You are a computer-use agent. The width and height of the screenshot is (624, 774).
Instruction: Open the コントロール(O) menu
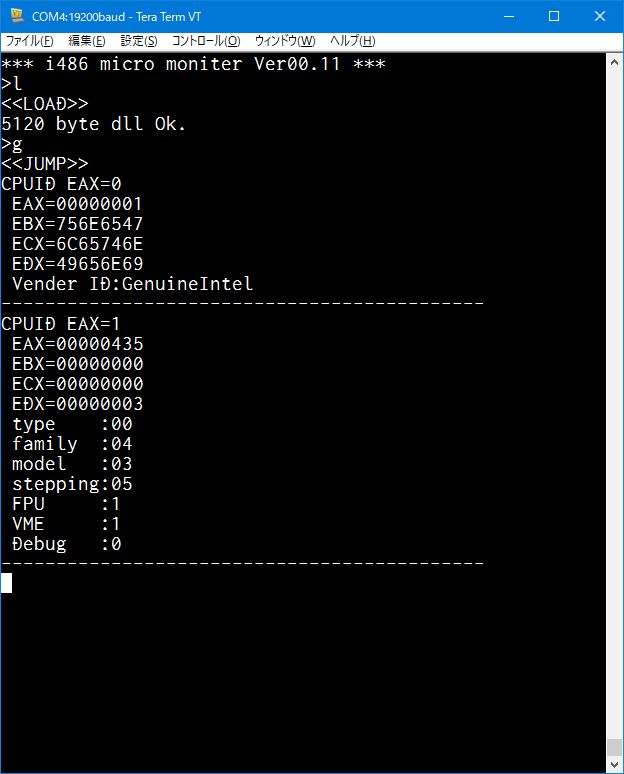click(206, 41)
